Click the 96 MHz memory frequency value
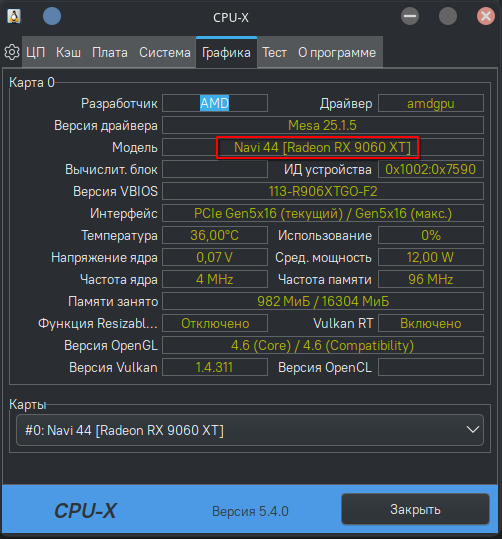The width and height of the screenshot is (502, 539). [431, 279]
